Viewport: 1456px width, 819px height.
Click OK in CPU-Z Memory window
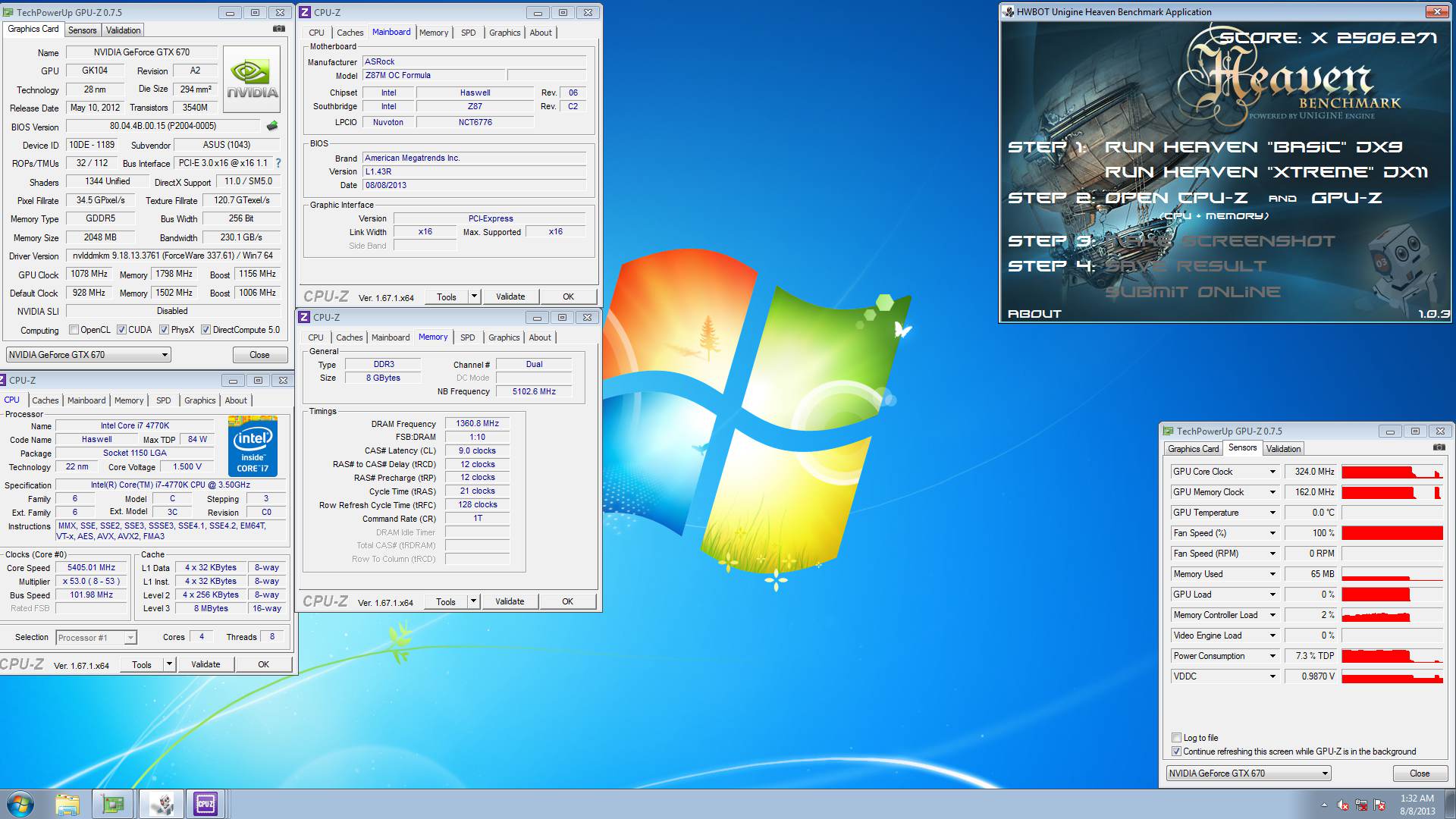click(x=567, y=601)
